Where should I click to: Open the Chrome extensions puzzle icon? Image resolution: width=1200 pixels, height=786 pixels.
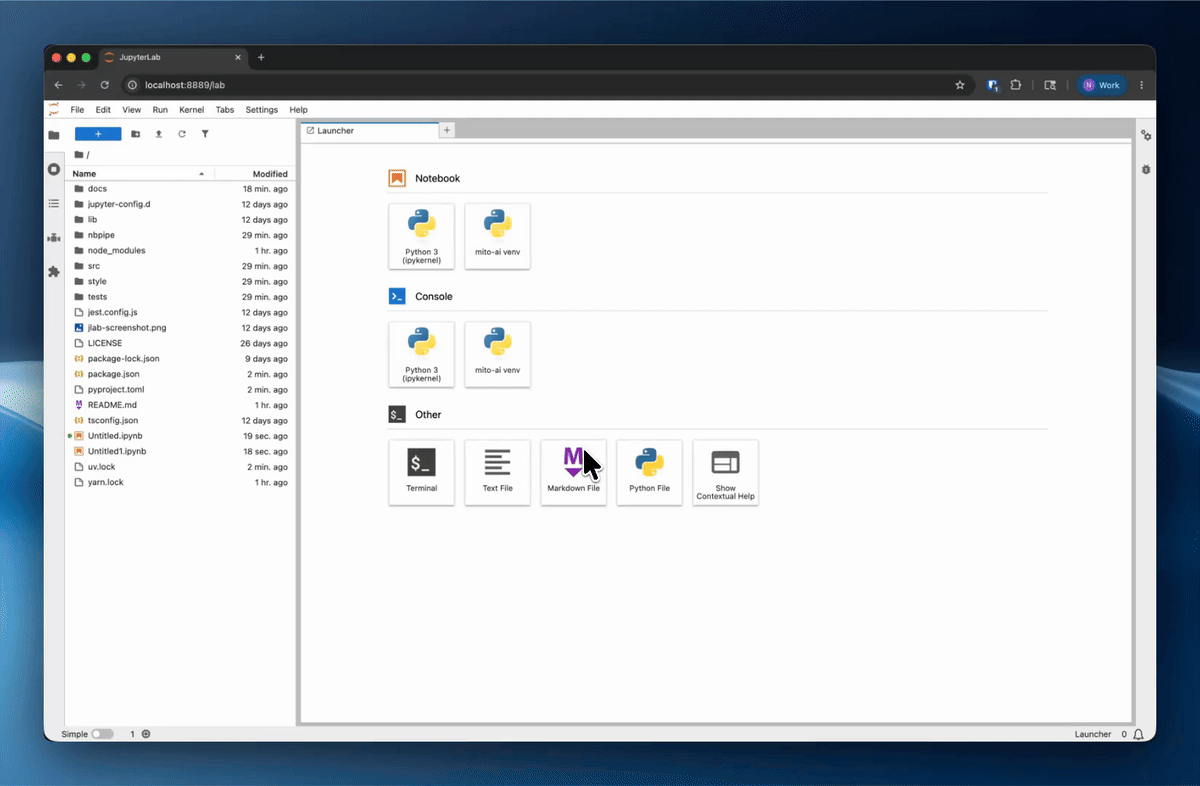coord(1016,85)
